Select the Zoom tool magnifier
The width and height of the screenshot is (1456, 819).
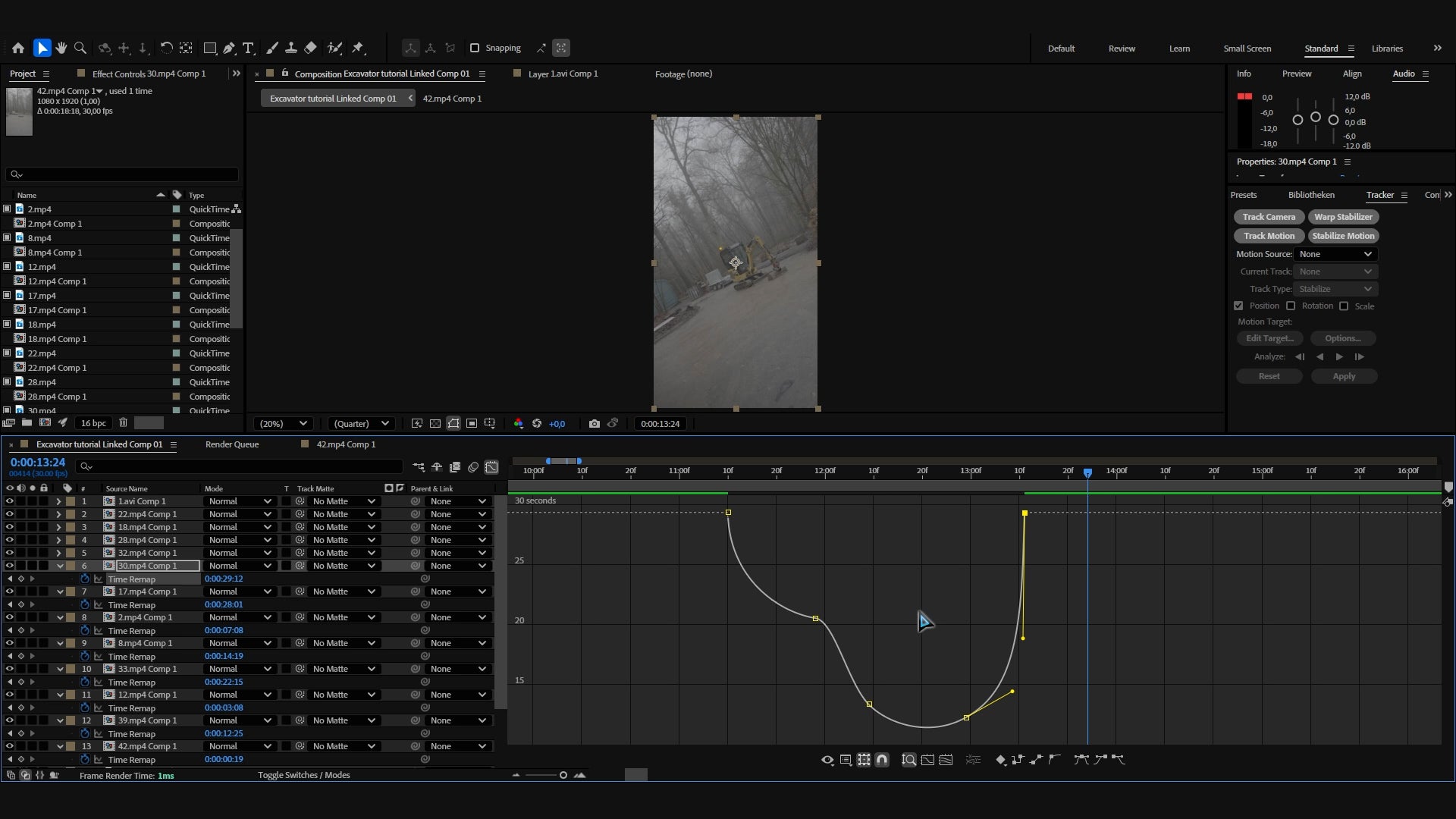coord(80,48)
